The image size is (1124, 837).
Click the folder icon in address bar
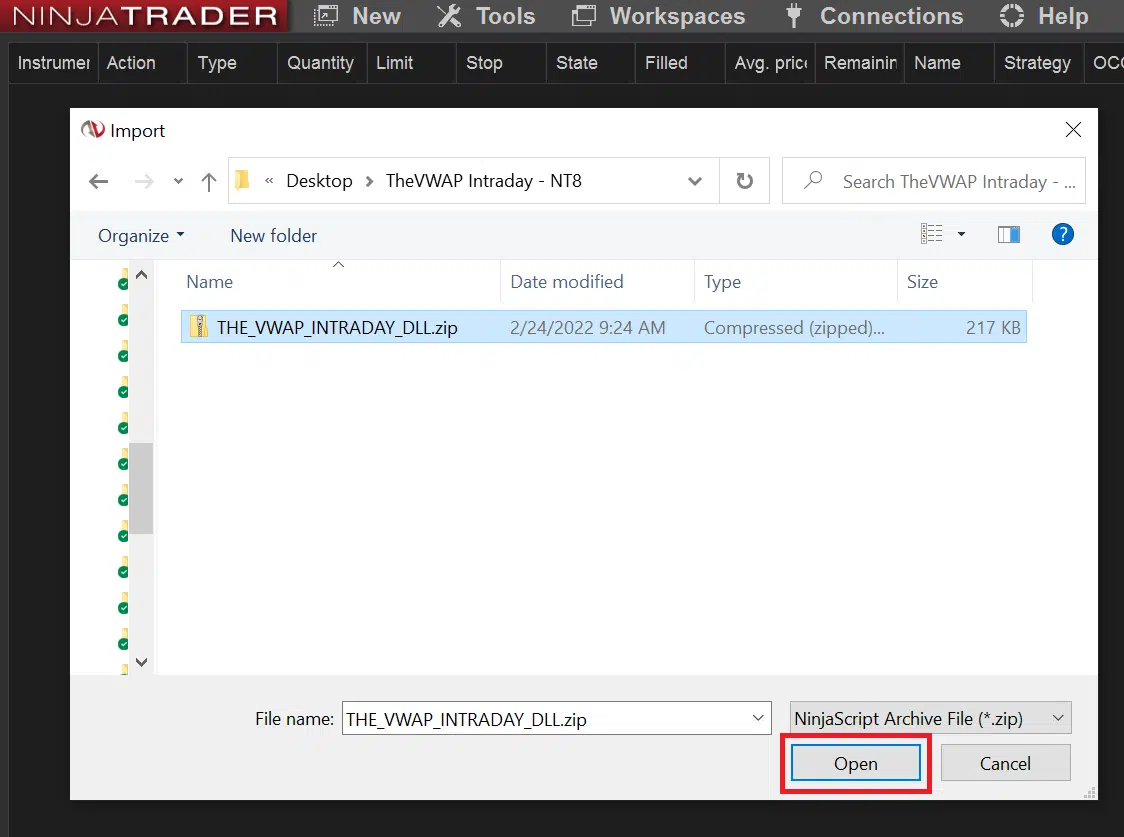pyautogui.click(x=242, y=180)
